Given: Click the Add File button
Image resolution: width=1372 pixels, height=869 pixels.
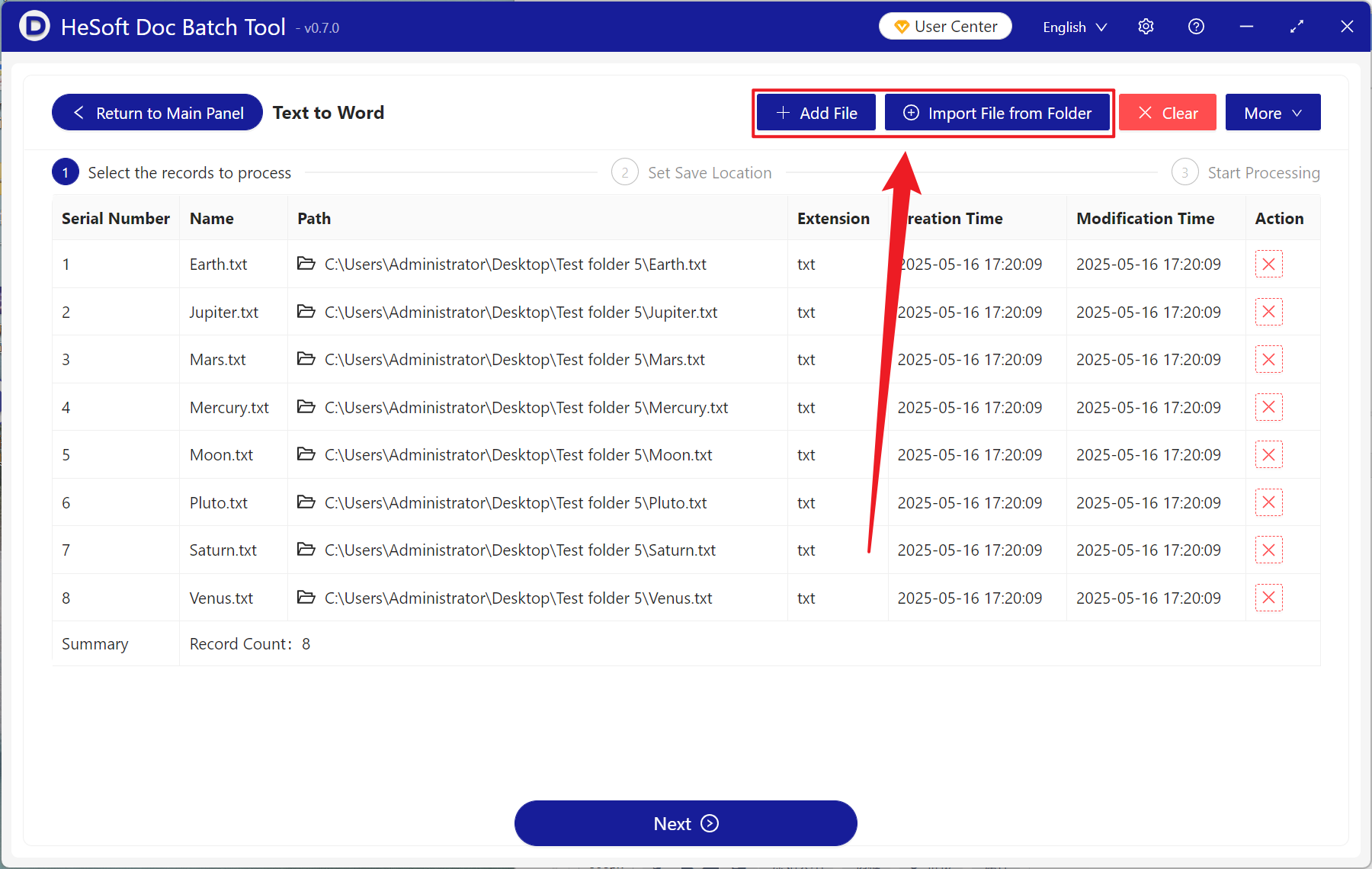Looking at the screenshot, I should tap(816, 113).
